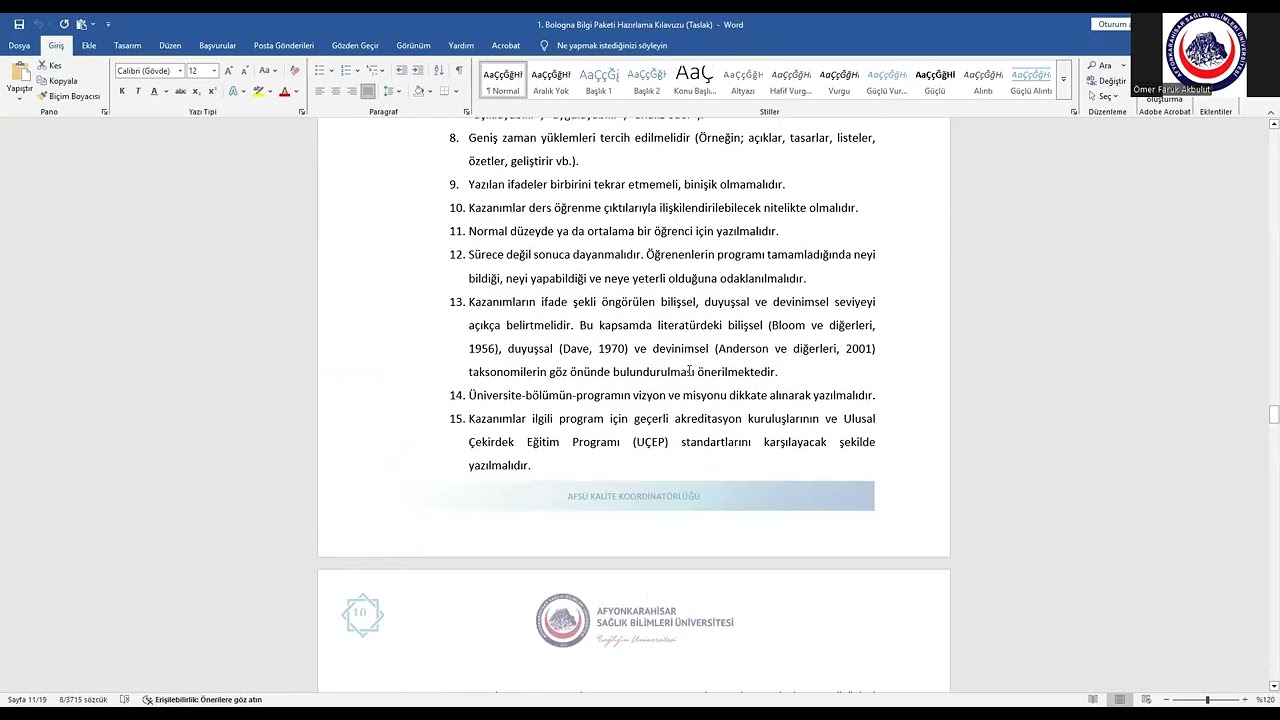Open the Paragraf dialog launcher
Viewport: 1280px width, 720px height.
[467, 112]
